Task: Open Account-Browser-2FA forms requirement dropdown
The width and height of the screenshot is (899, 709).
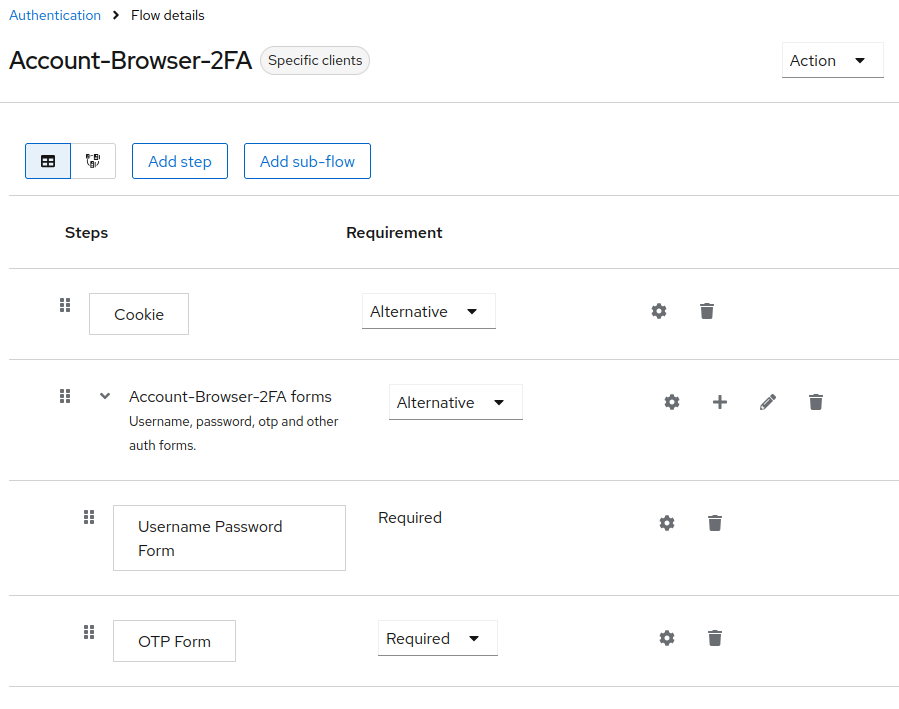Action: 456,402
